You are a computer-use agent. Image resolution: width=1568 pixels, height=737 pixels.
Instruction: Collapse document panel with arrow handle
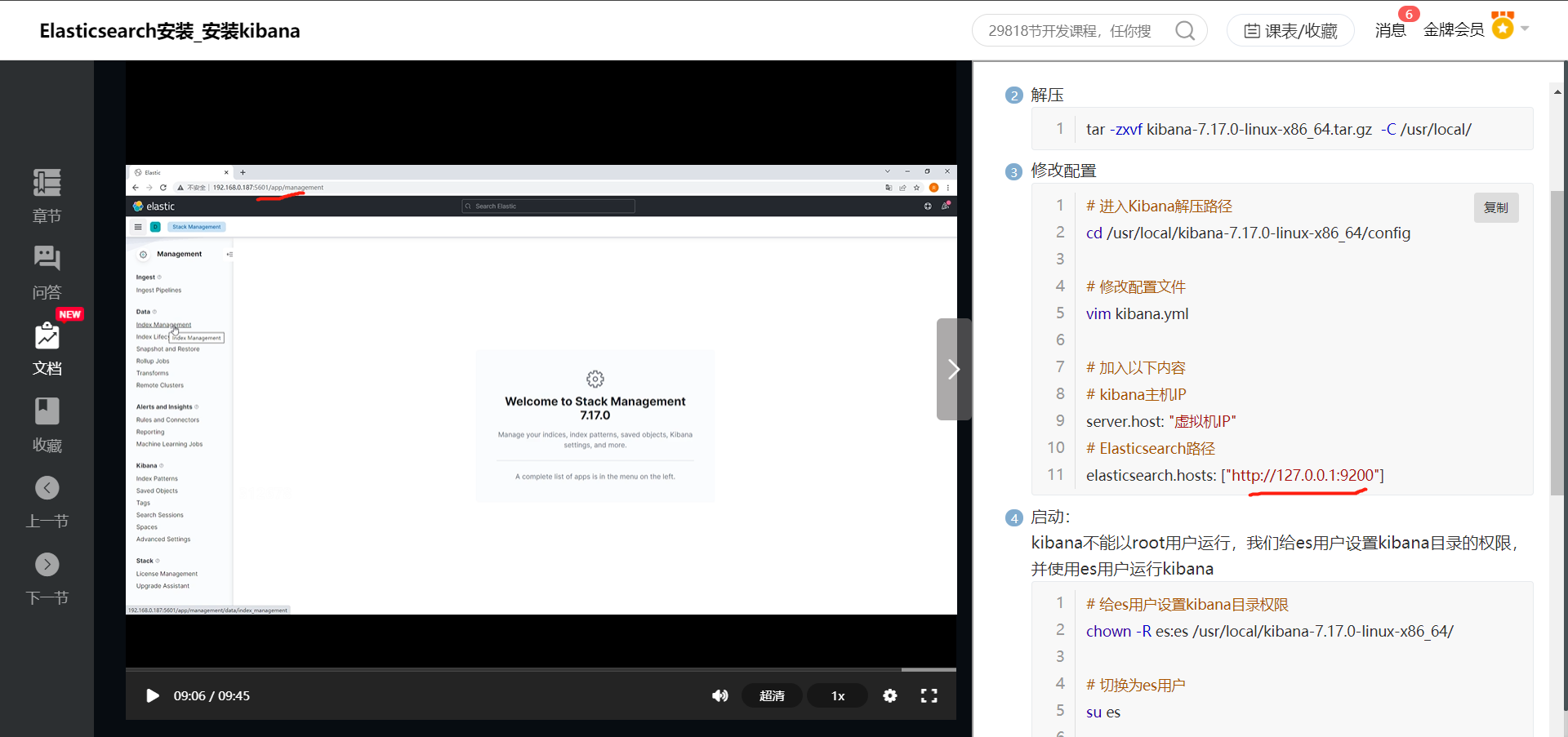pos(953,369)
